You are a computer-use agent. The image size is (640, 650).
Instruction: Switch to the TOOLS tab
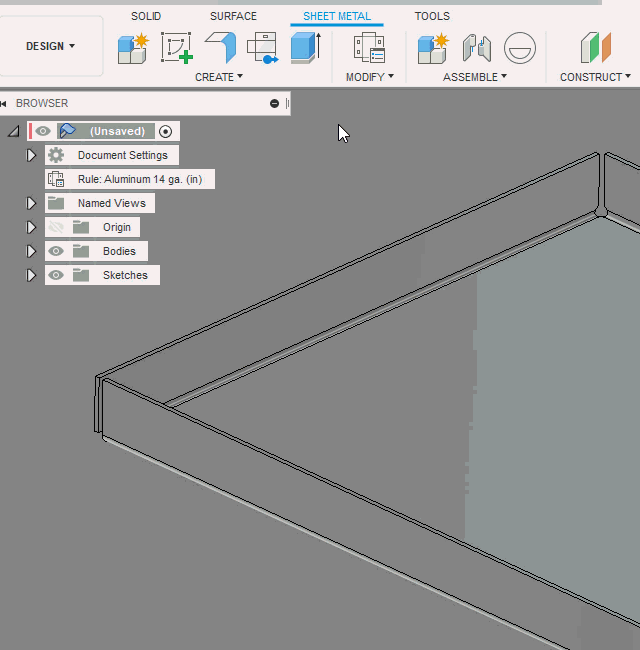[x=432, y=16]
